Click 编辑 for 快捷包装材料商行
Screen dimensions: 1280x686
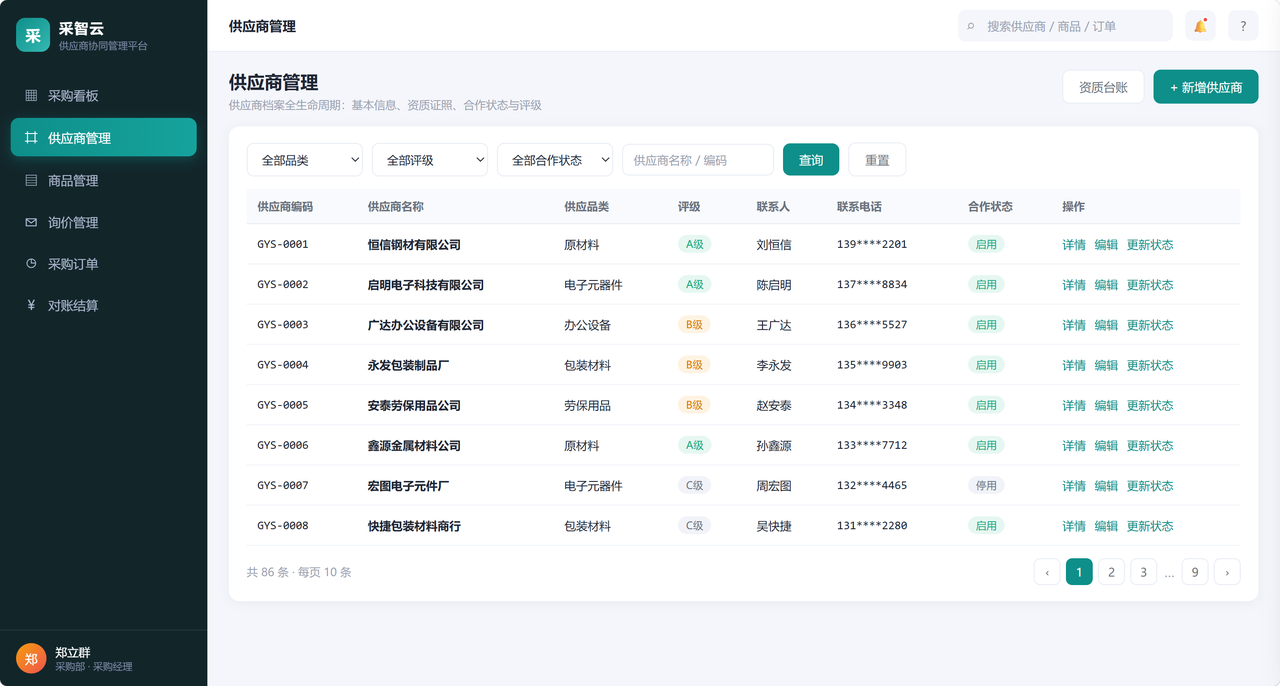1106,526
